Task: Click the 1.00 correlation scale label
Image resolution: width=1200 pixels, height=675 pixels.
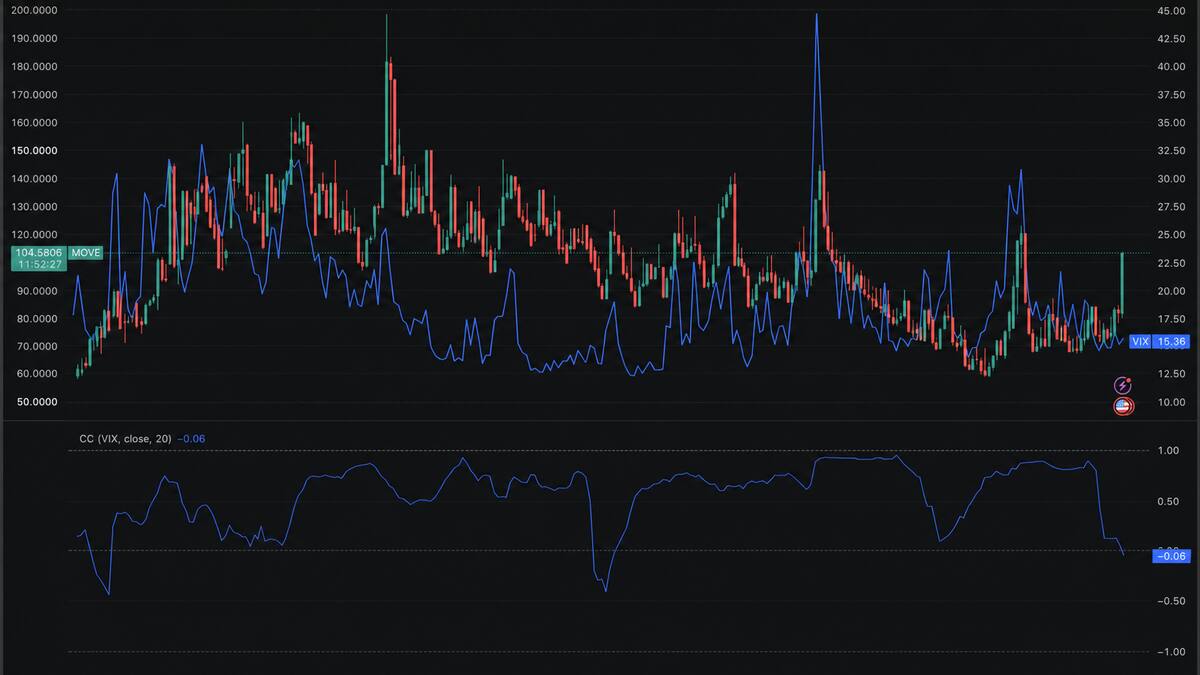Action: point(1168,451)
